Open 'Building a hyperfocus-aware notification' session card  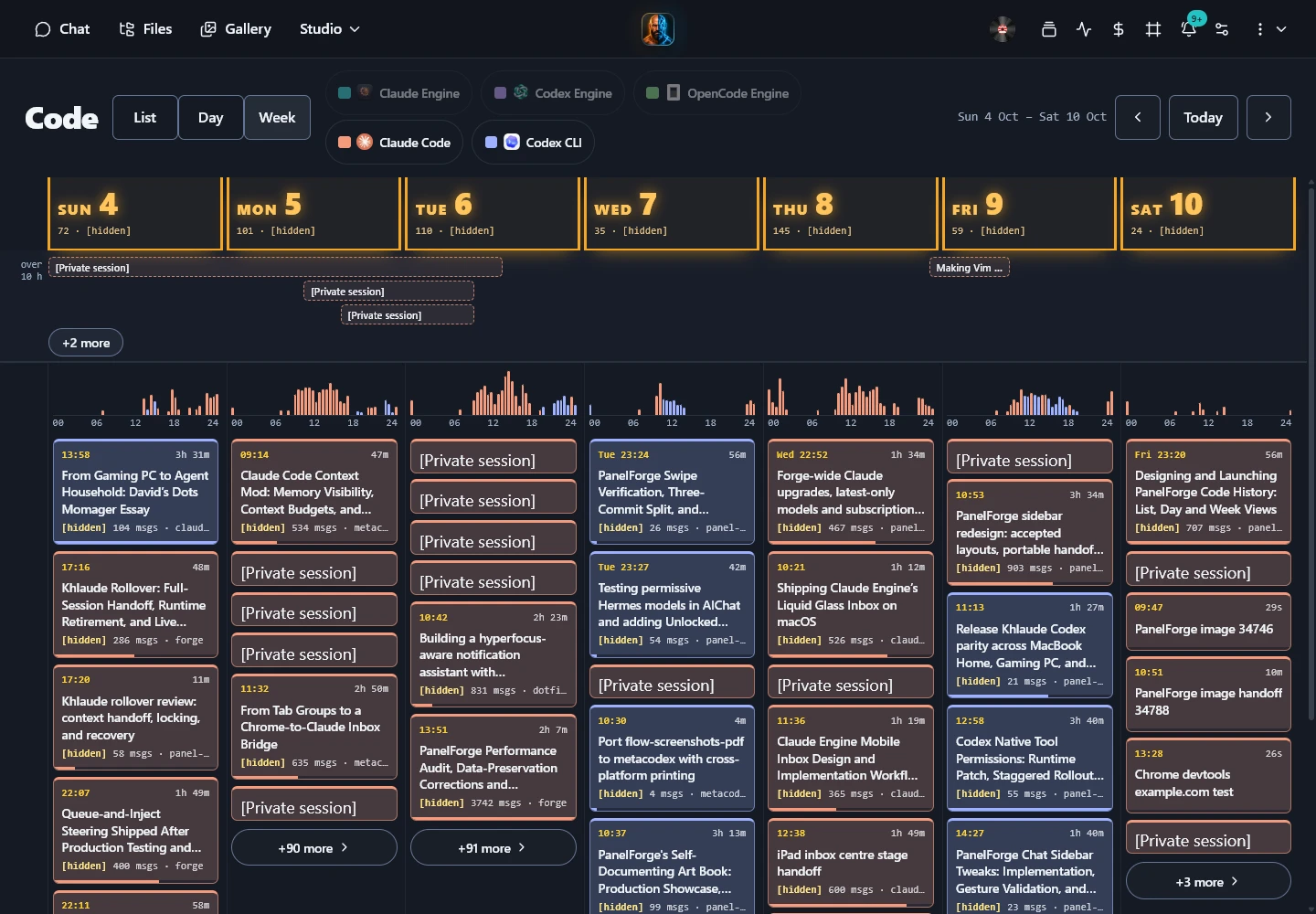coord(493,654)
